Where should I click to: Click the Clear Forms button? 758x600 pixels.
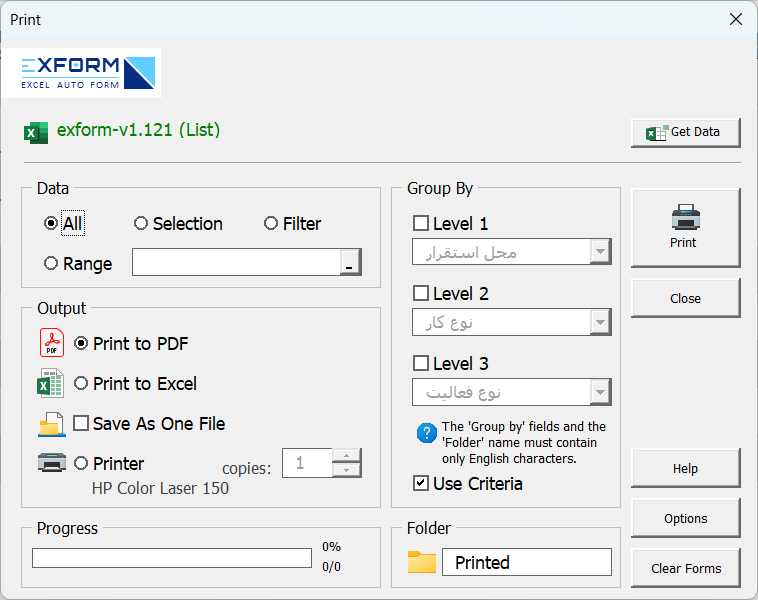point(685,568)
